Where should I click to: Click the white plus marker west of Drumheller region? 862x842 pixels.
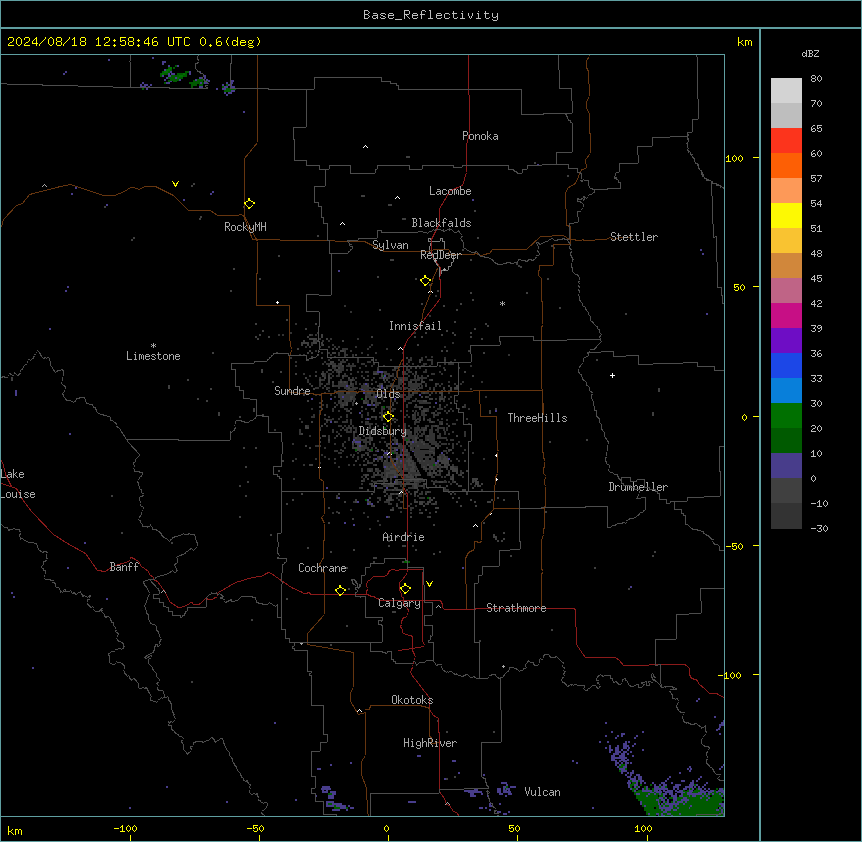(x=612, y=375)
